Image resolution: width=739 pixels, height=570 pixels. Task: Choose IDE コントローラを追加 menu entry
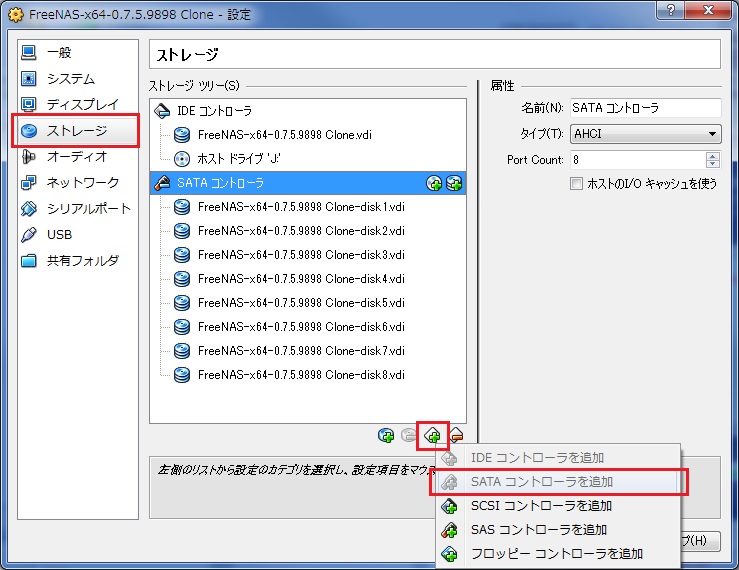coord(558,458)
